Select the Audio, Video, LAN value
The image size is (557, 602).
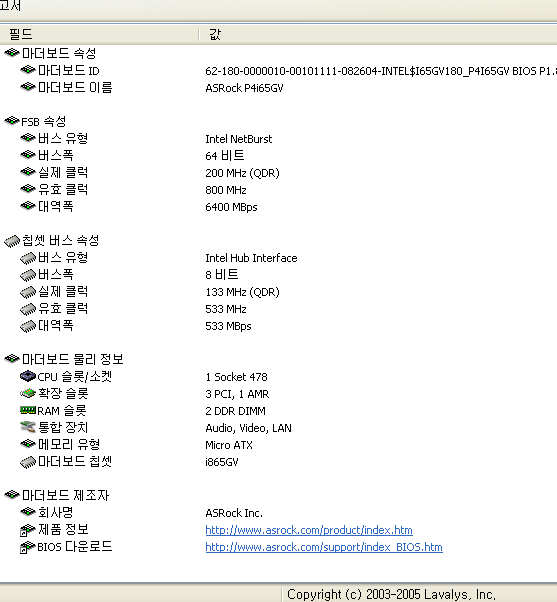[249, 428]
